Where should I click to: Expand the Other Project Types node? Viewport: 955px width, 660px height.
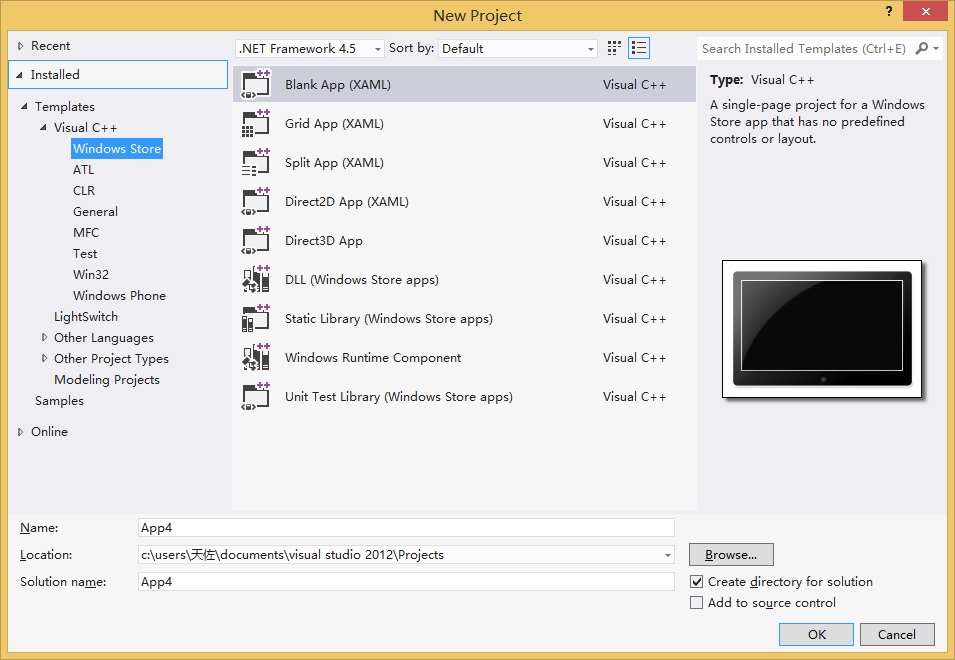44,358
